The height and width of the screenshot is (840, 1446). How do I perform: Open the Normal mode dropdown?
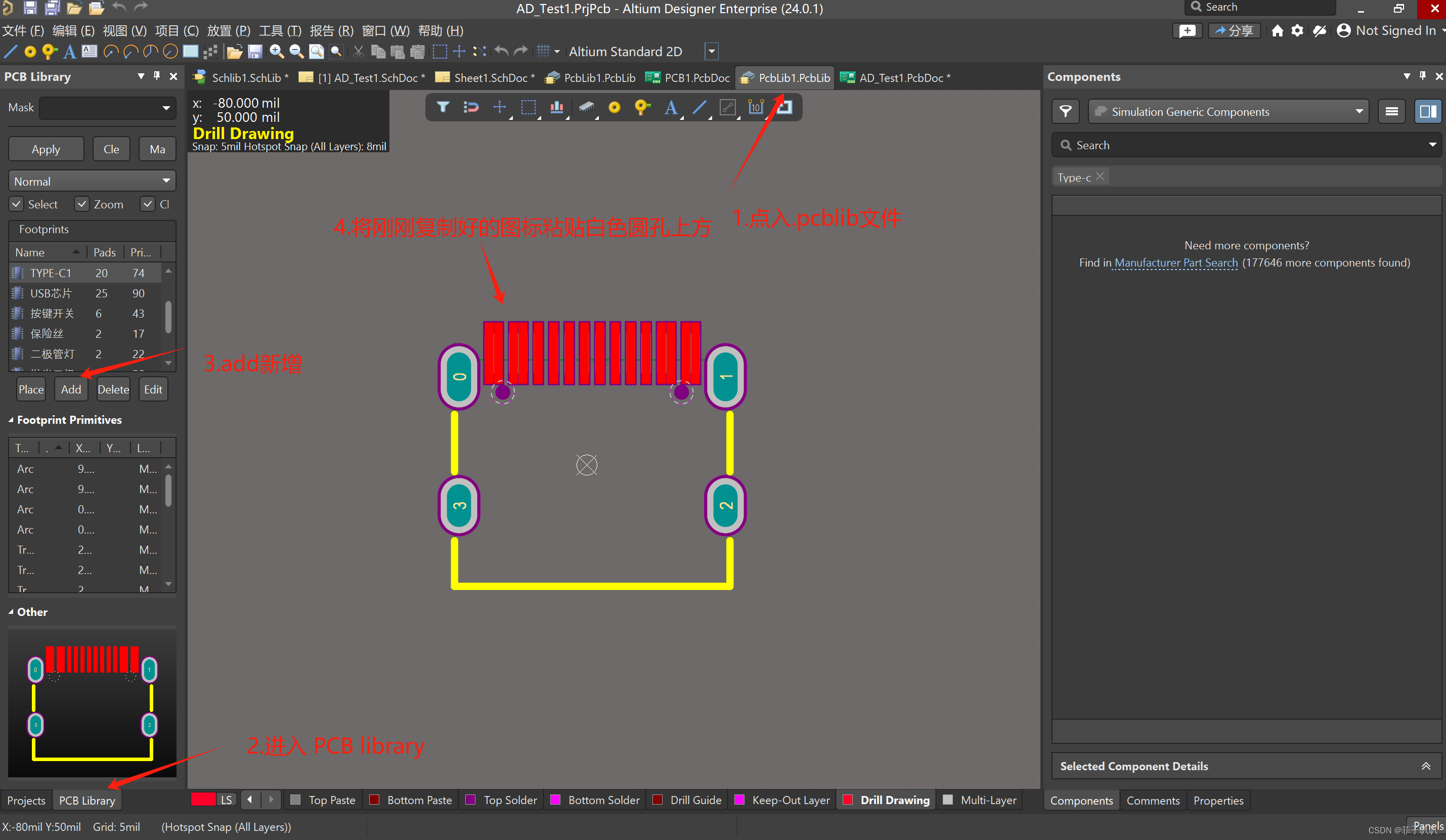(92, 182)
